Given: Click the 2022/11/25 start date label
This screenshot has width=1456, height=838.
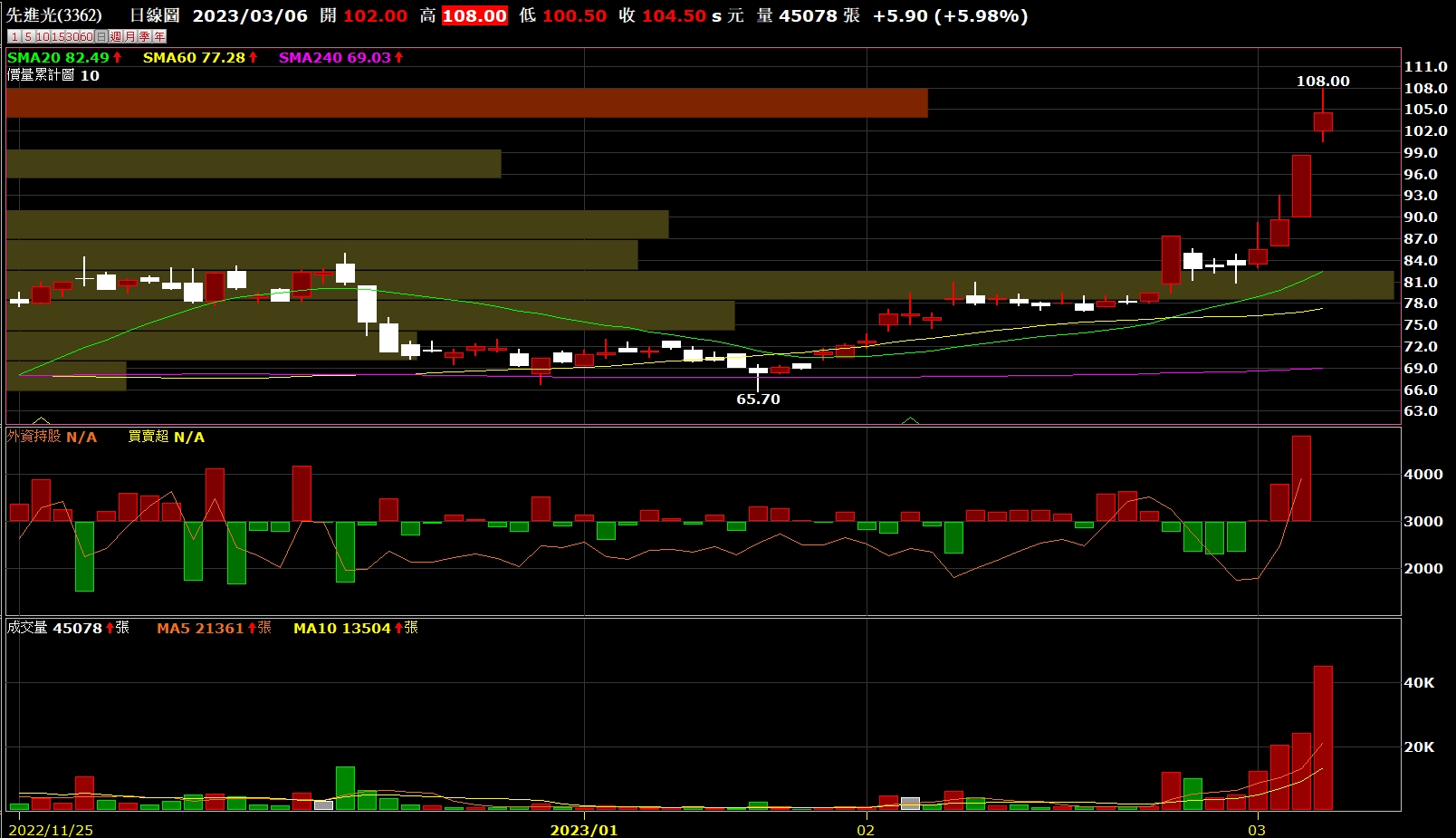Looking at the screenshot, I should point(51,830).
